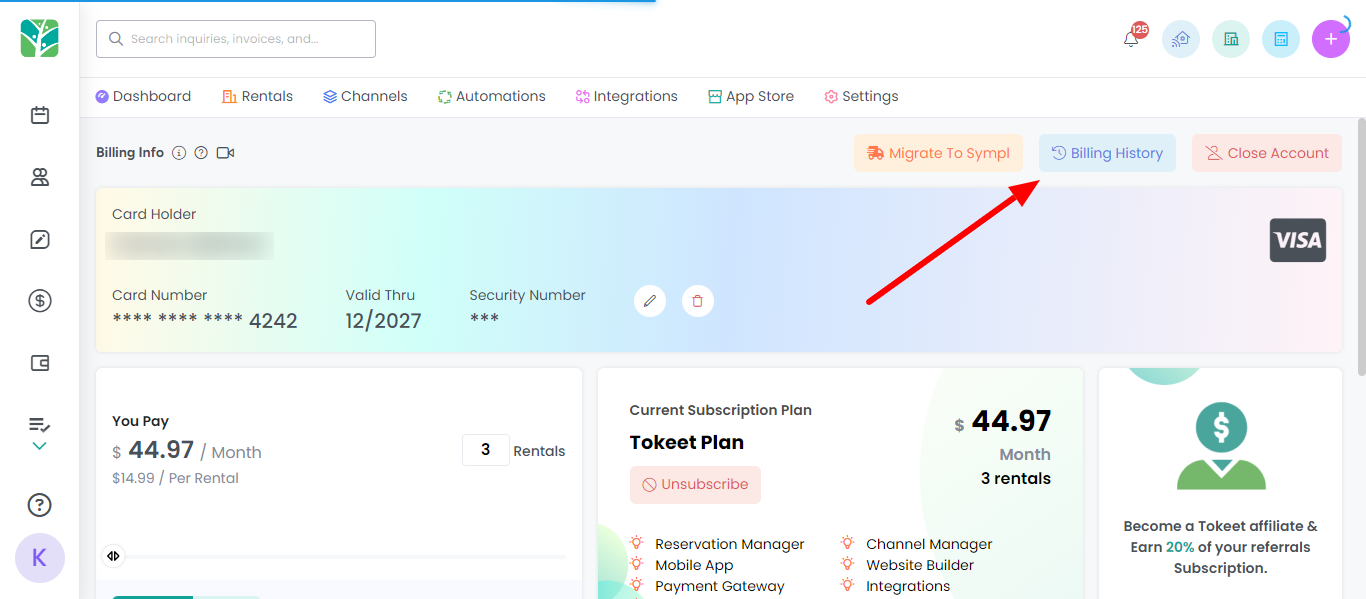Click the Mobile App feature text
This screenshot has height=599, width=1366.
(x=694, y=565)
